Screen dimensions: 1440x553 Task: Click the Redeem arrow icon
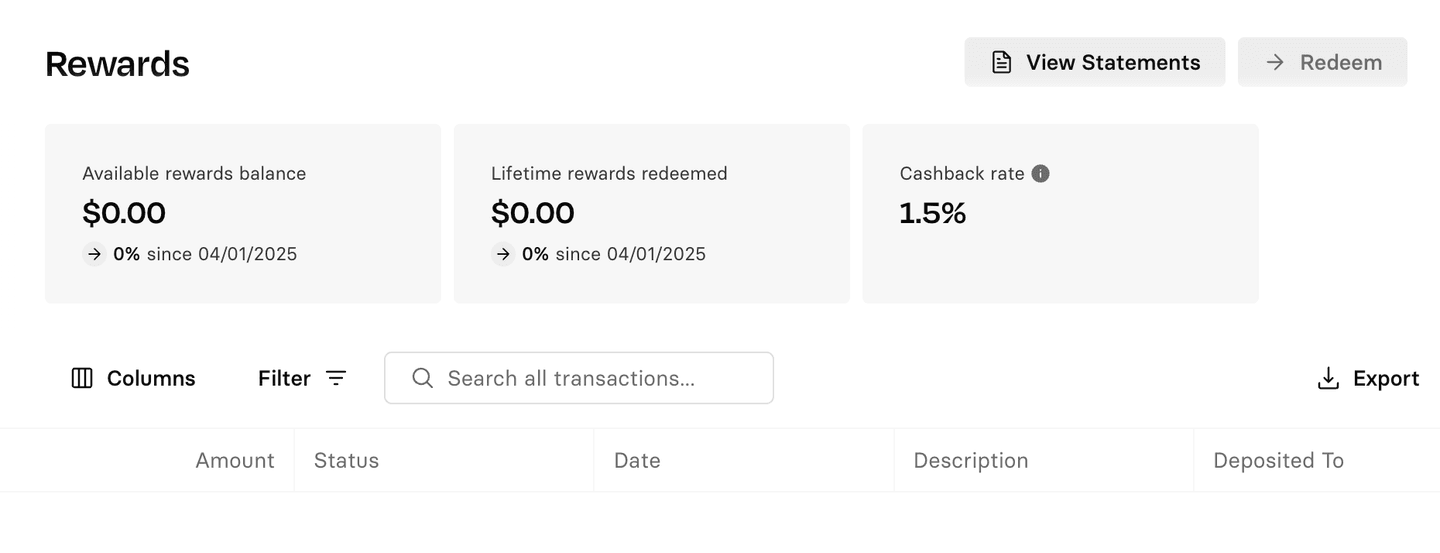[x=1275, y=62]
